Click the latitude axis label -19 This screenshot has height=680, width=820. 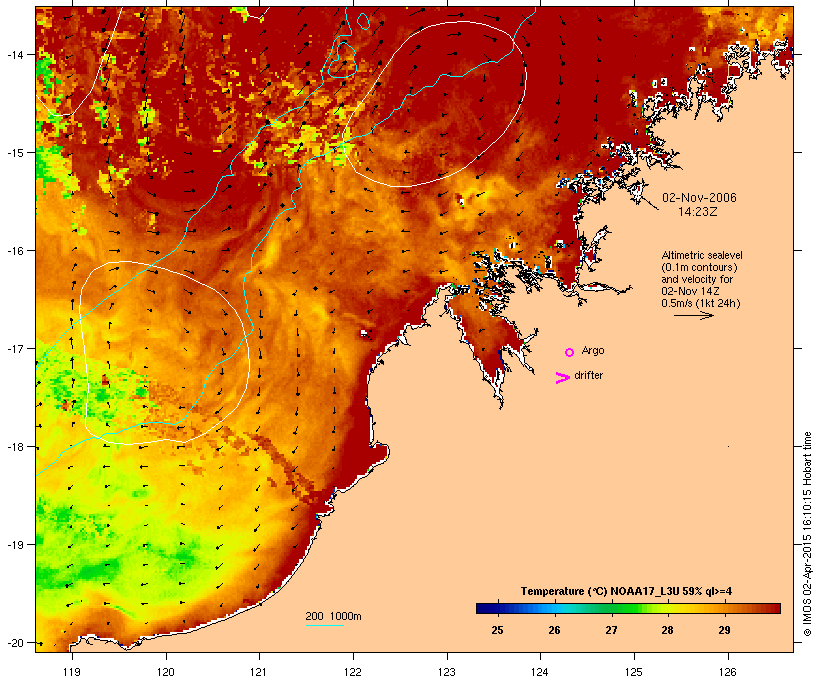click(x=15, y=545)
